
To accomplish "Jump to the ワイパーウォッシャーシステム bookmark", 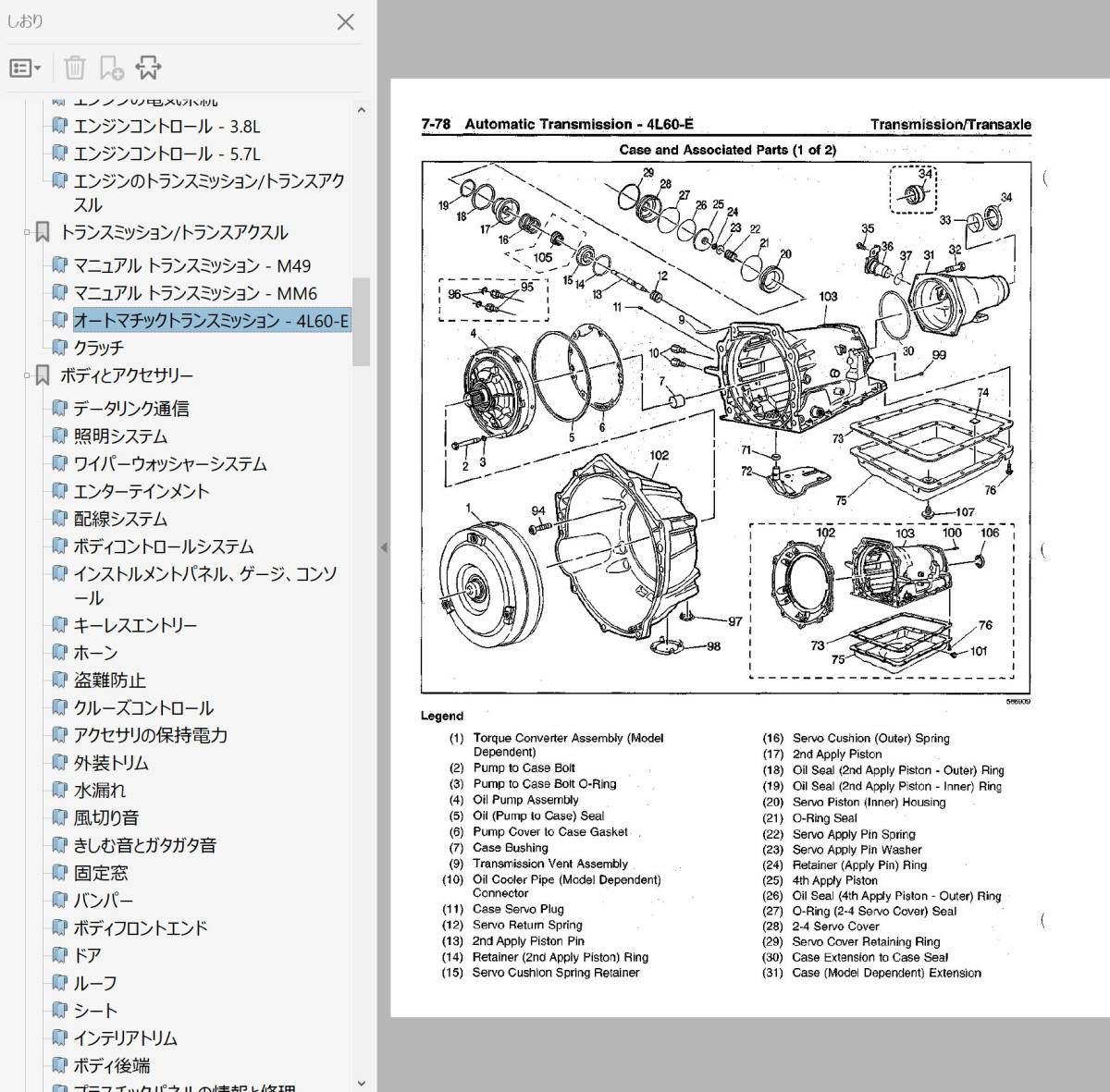I will (169, 464).
